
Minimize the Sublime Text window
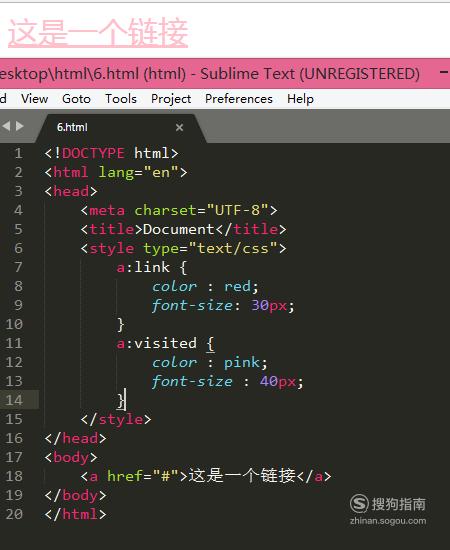point(444,72)
